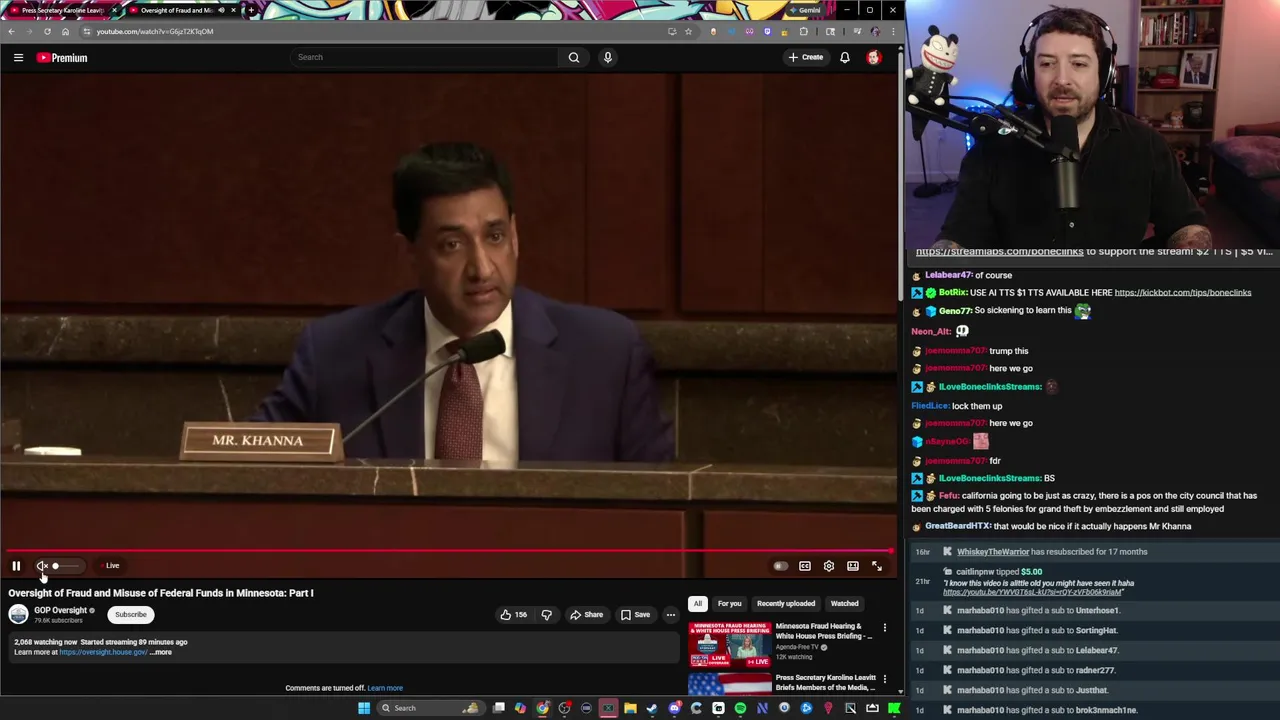Subscribe to GOP Oversight
The image size is (1280, 720).
[130, 614]
